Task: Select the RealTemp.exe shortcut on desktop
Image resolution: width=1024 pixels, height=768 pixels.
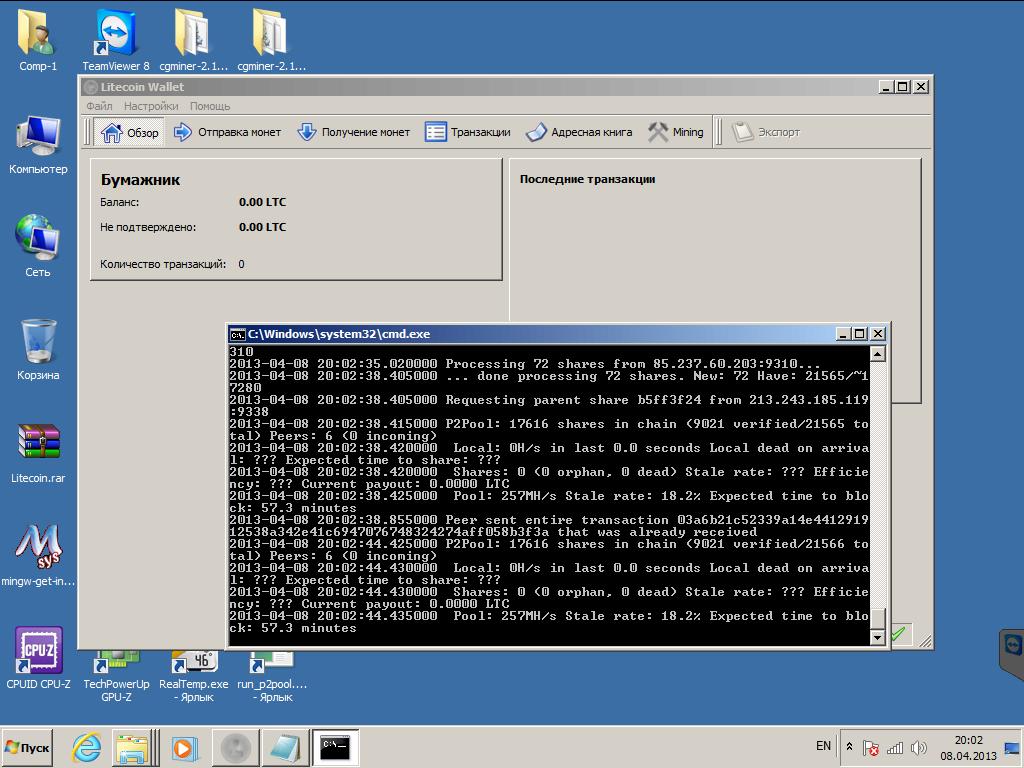Action: click(x=194, y=676)
